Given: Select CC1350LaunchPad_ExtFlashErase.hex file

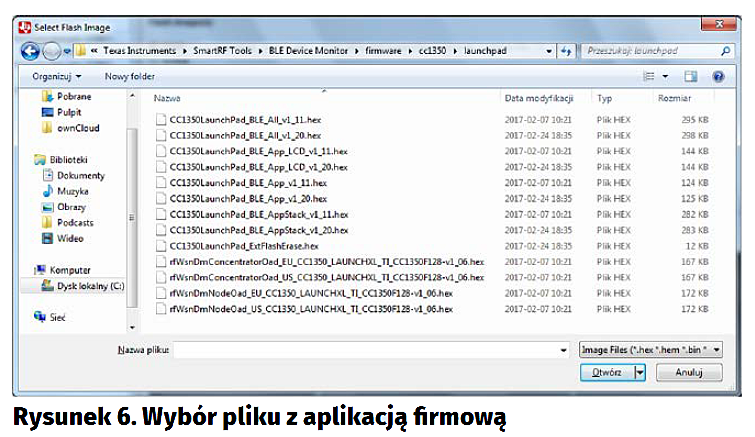Looking at the screenshot, I should coord(244,246).
